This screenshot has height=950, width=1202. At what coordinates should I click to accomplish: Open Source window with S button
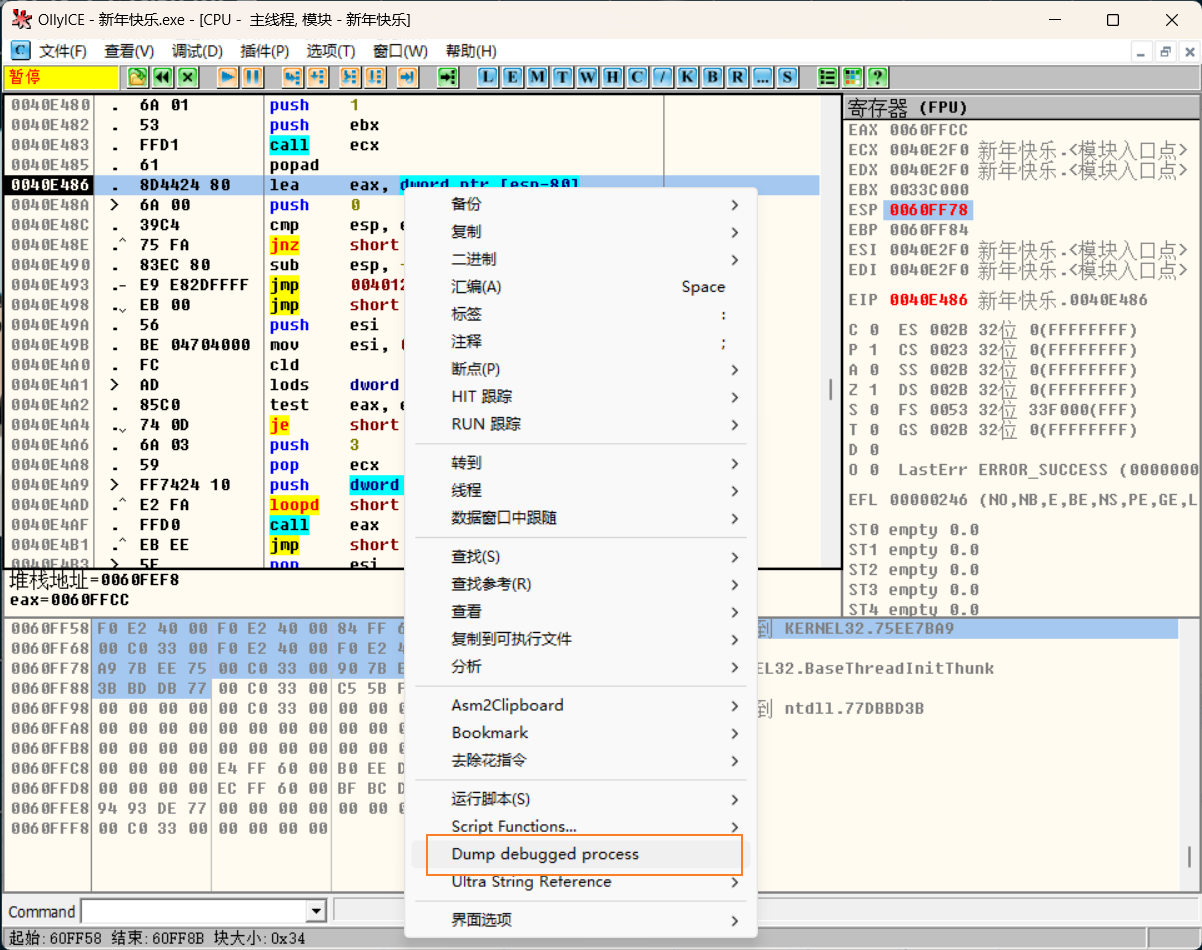point(788,77)
